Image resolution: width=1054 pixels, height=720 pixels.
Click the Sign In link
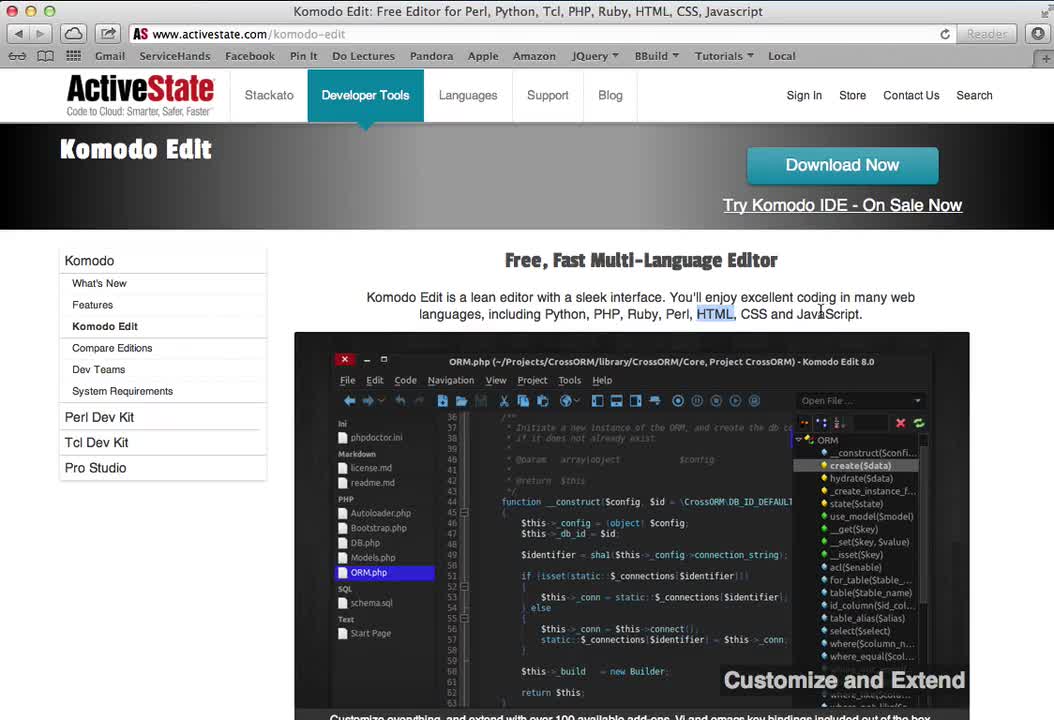tap(804, 95)
